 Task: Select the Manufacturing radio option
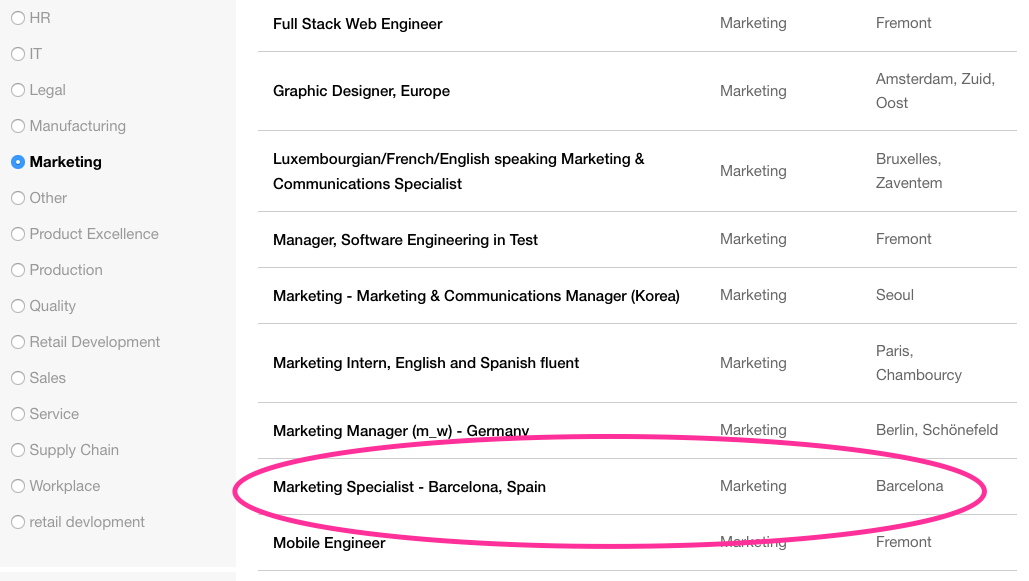click(x=18, y=126)
